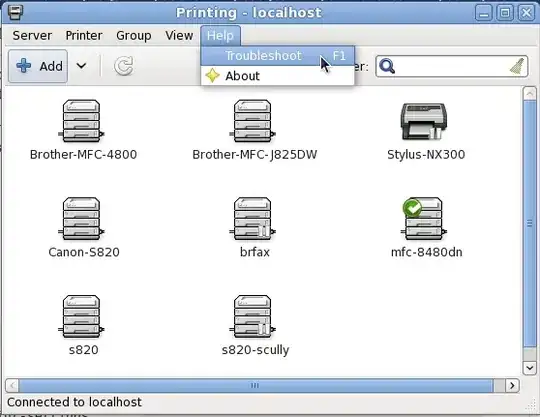The image size is (540, 417).
Task: Open the Server menu
Action: point(32,35)
